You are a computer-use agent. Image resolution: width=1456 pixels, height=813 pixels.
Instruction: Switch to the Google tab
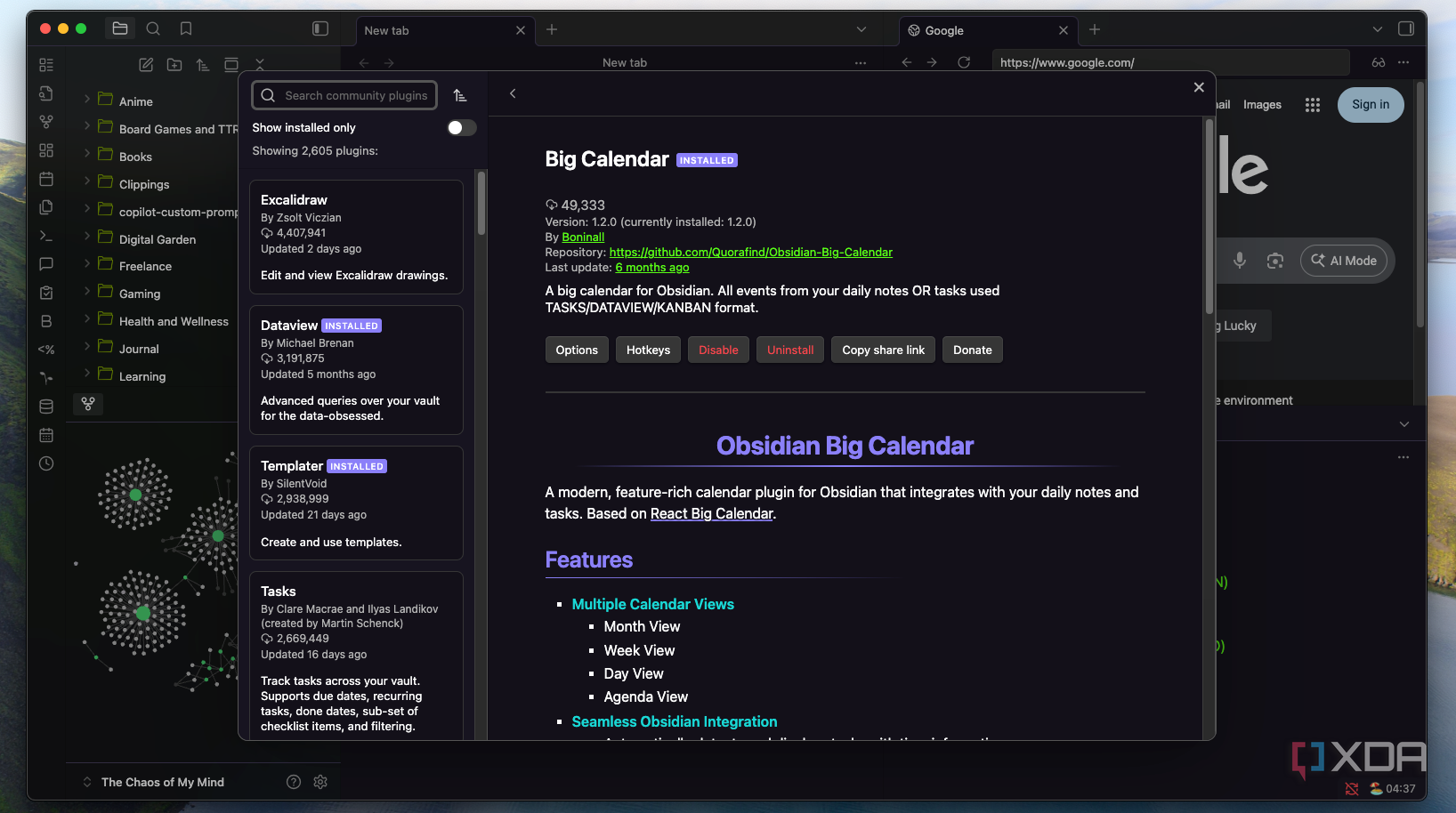988,30
